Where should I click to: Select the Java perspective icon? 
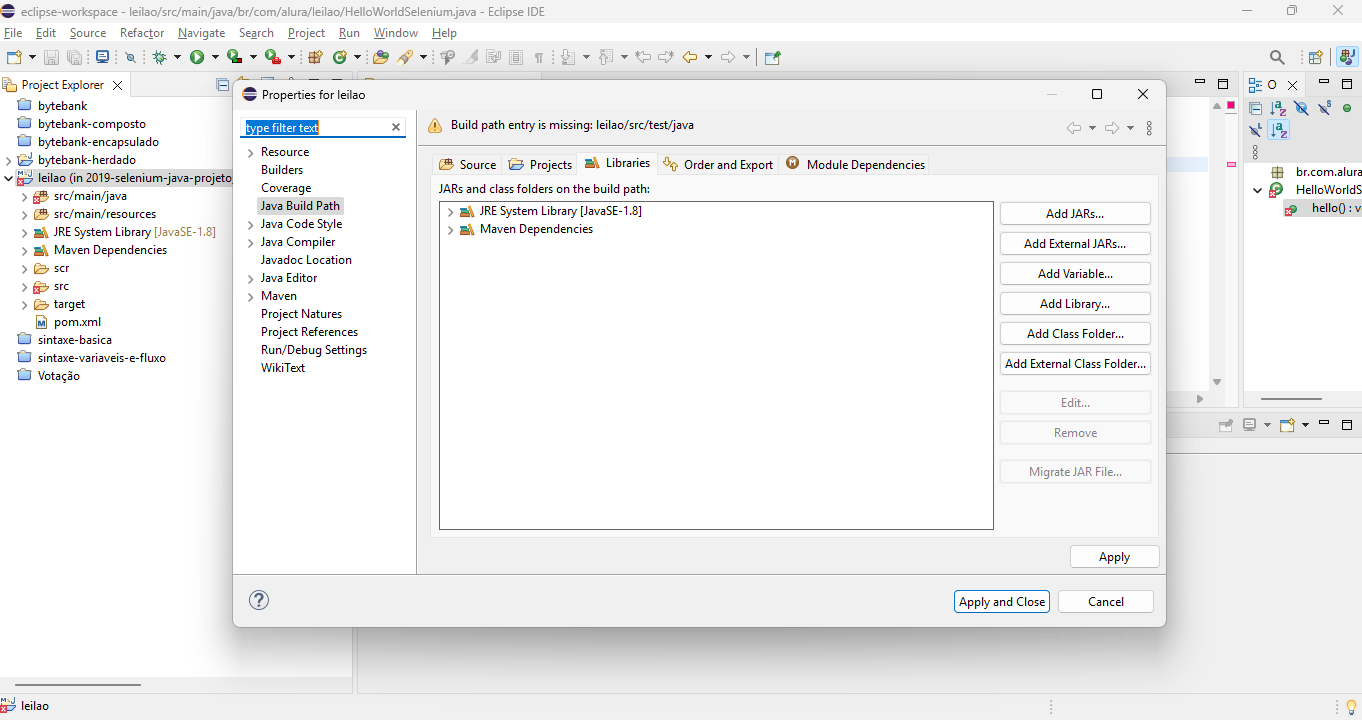pos(1347,57)
